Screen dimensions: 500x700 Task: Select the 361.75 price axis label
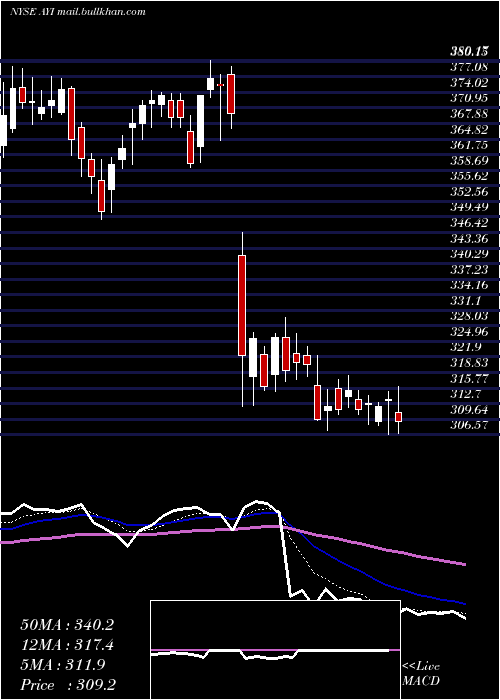(469, 145)
